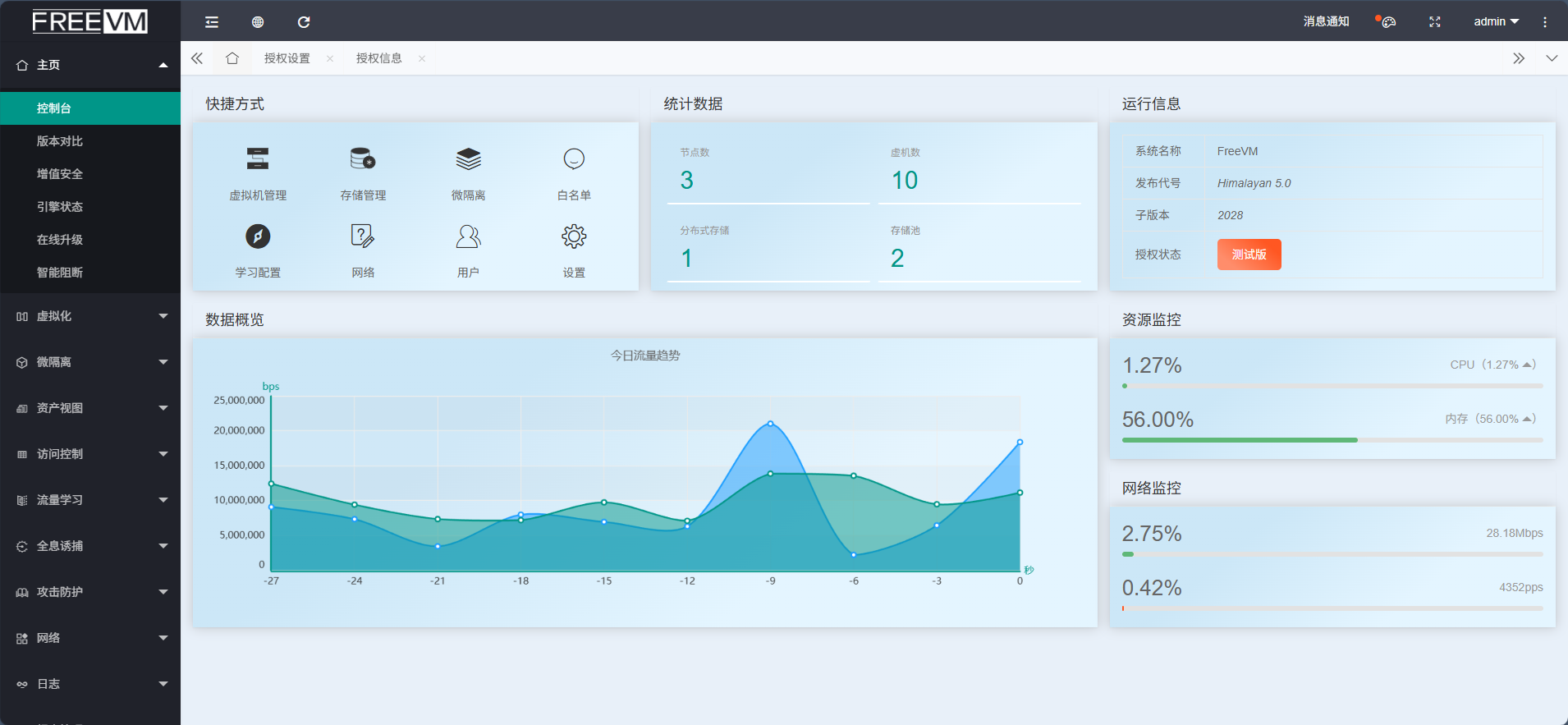
Task: Switch to the 授权设置 tab
Action: click(287, 58)
